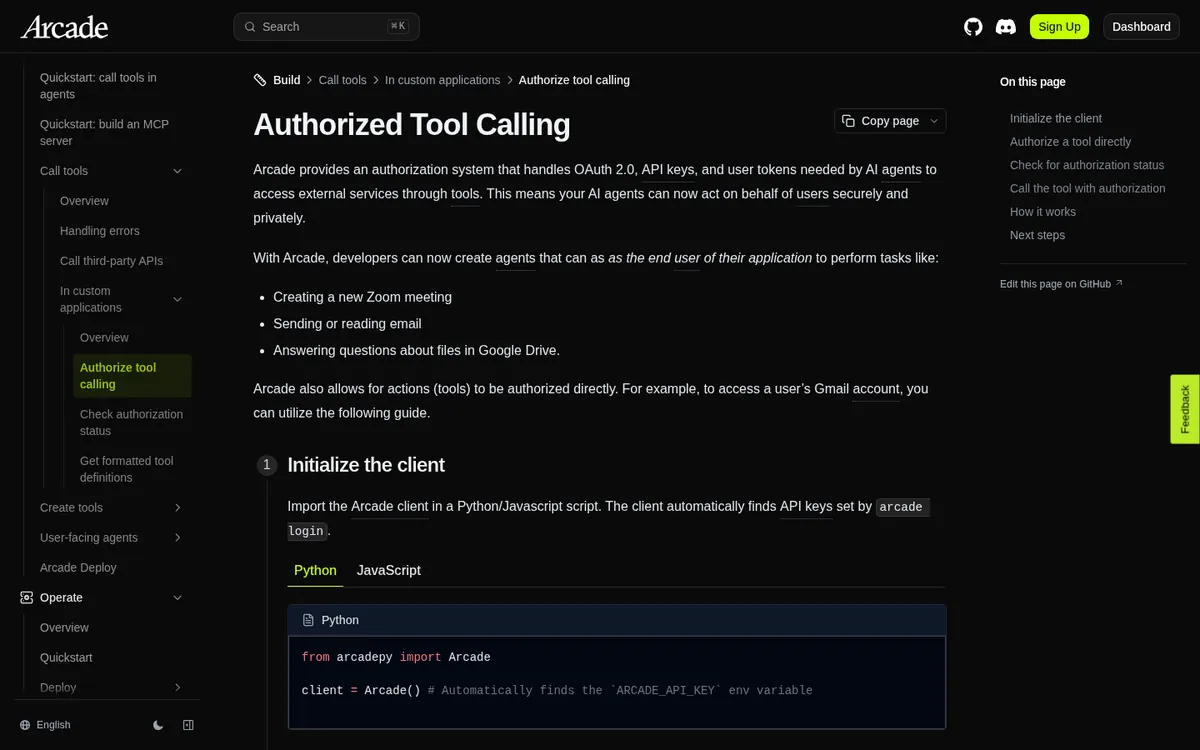This screenshot has height=750, width=1200.
Task: Expand Create tools chevron
Action: pos(177,507)
